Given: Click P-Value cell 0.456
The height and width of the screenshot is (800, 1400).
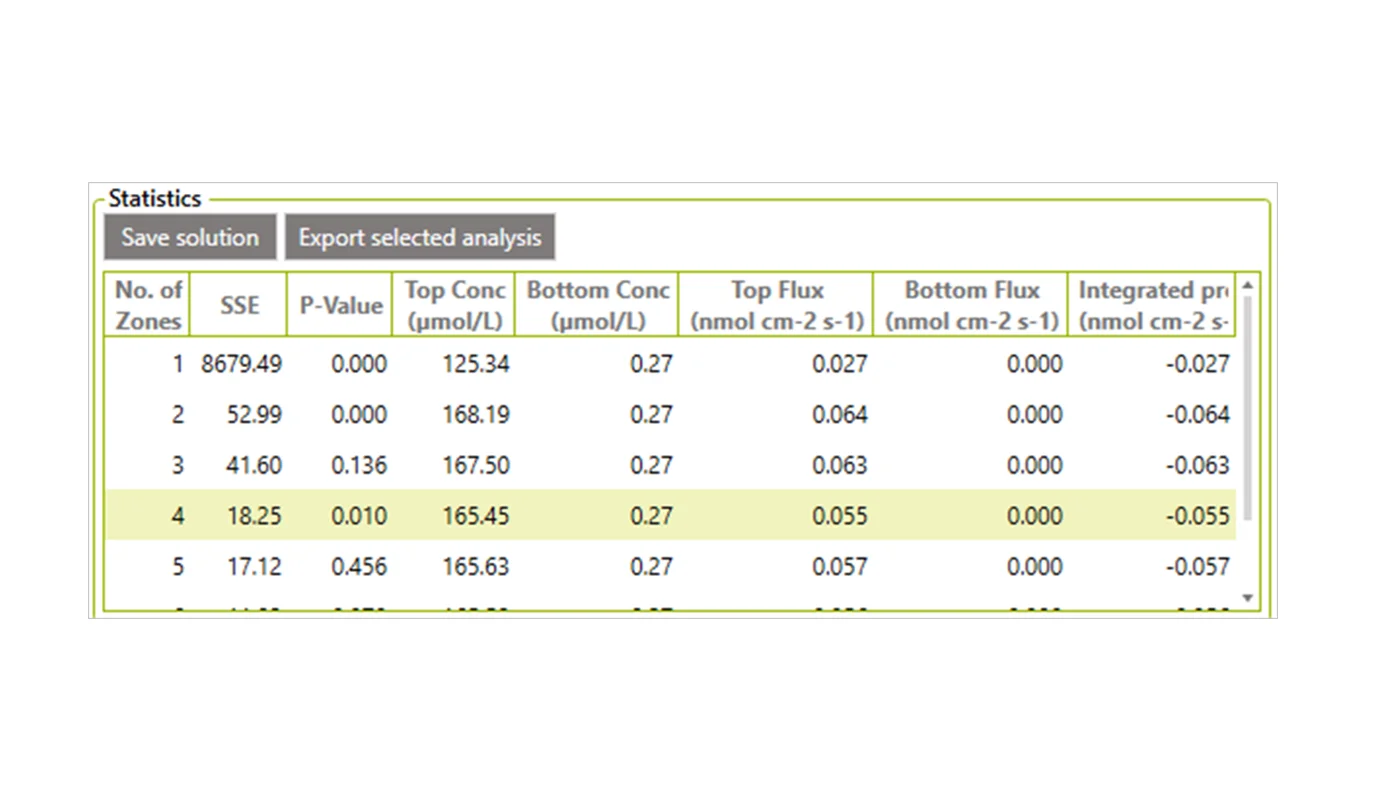Looking at the screenshot, I should [359, 566].
